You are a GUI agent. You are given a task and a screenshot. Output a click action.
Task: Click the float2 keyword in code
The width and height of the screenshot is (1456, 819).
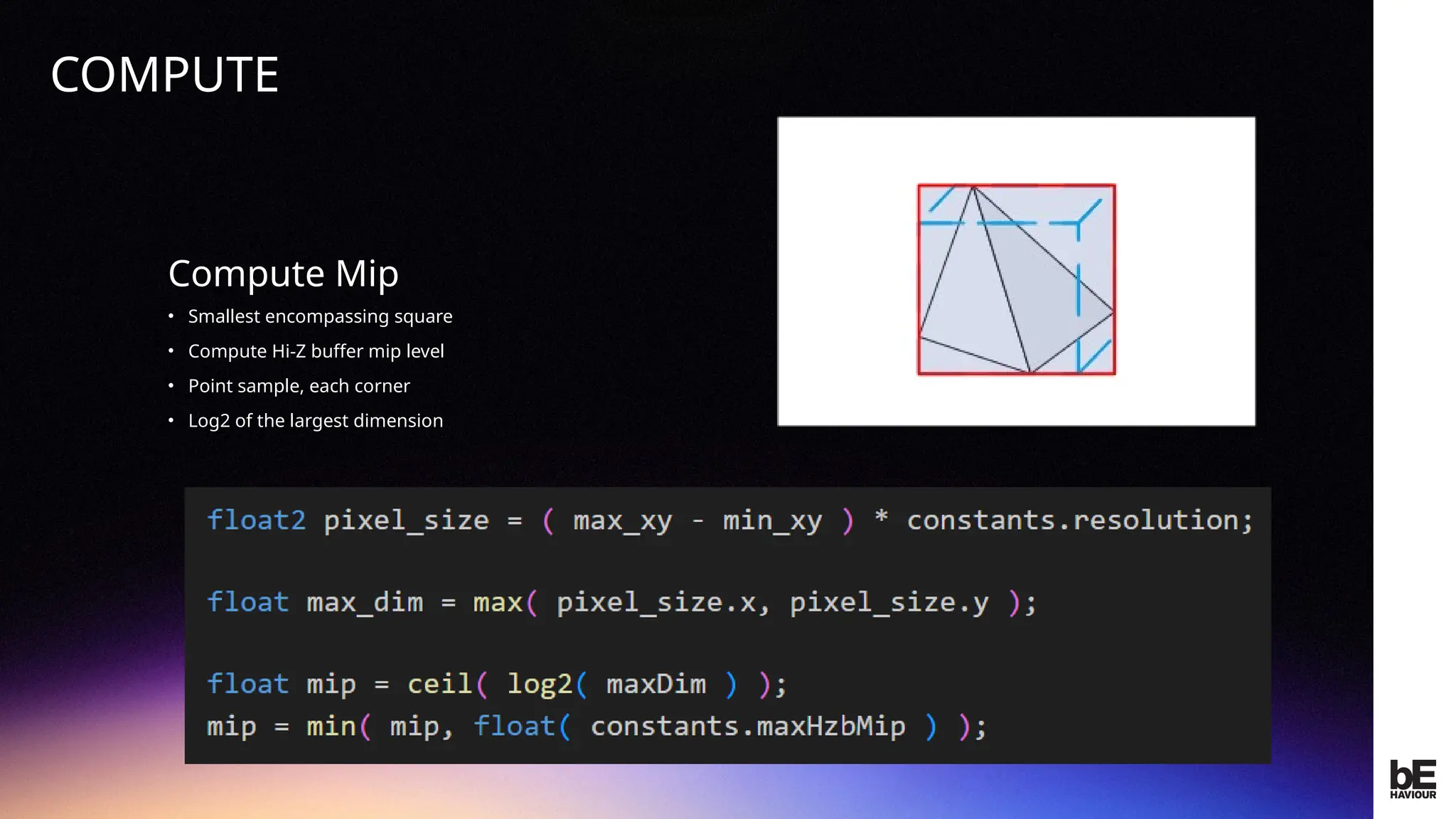[256, 520]
